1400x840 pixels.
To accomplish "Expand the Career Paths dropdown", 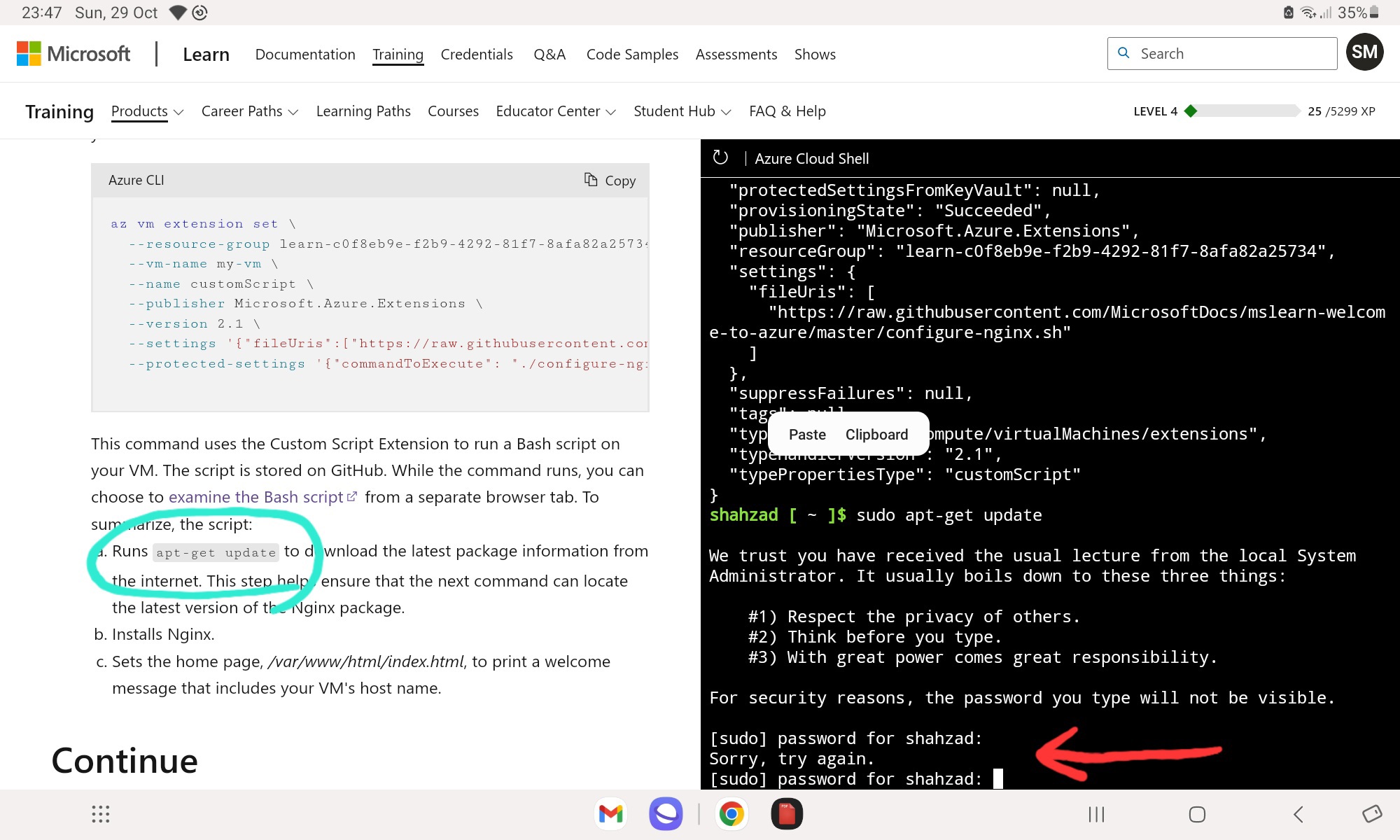I will click(249, 111).
